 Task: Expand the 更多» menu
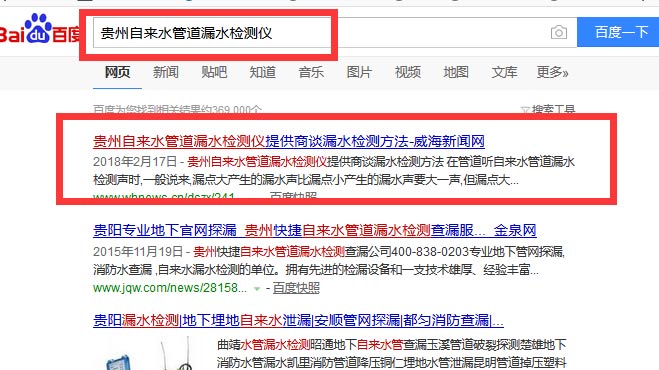pos(553,72)
